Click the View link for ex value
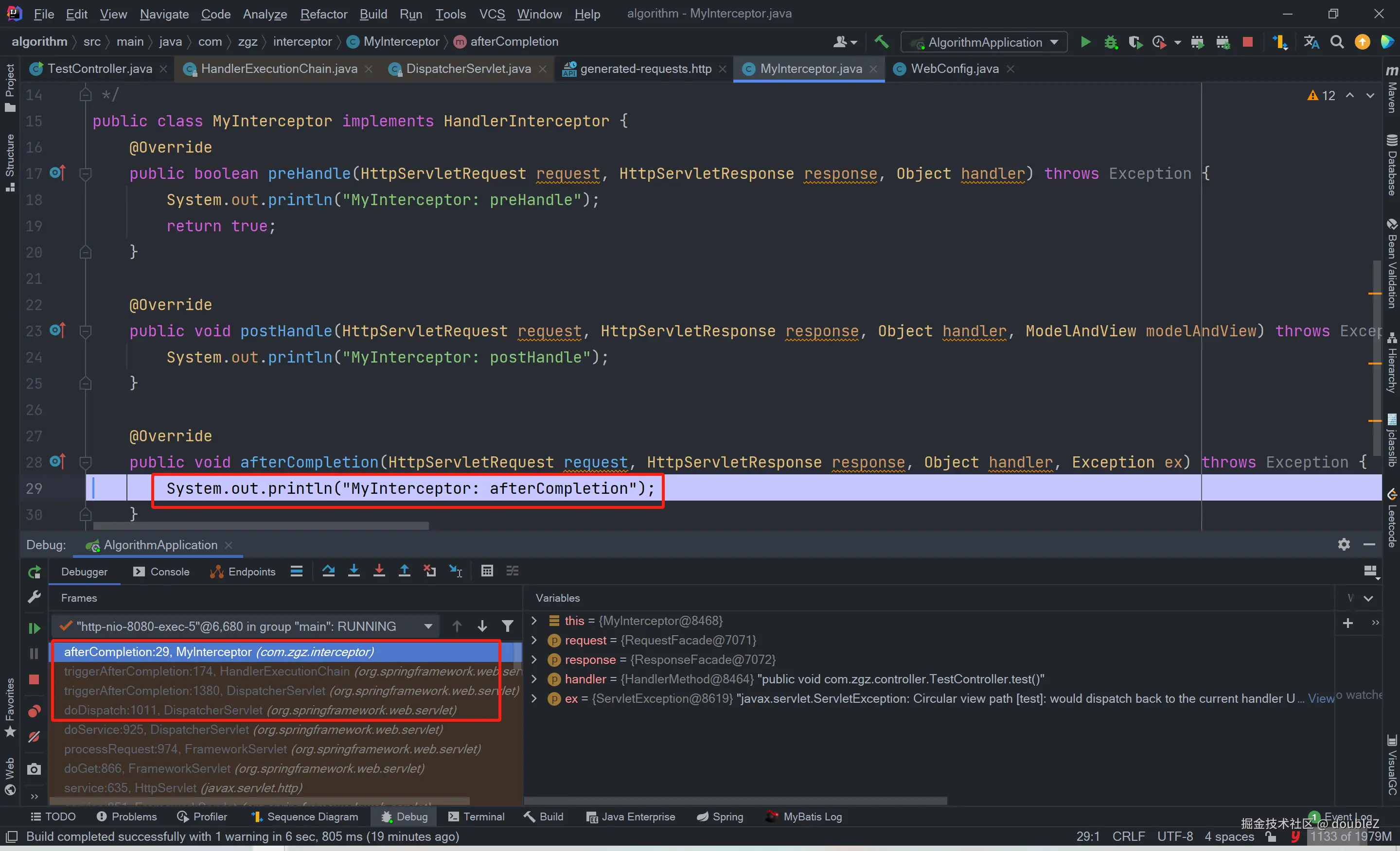 pyautogui.click(x=1320, y=698)
